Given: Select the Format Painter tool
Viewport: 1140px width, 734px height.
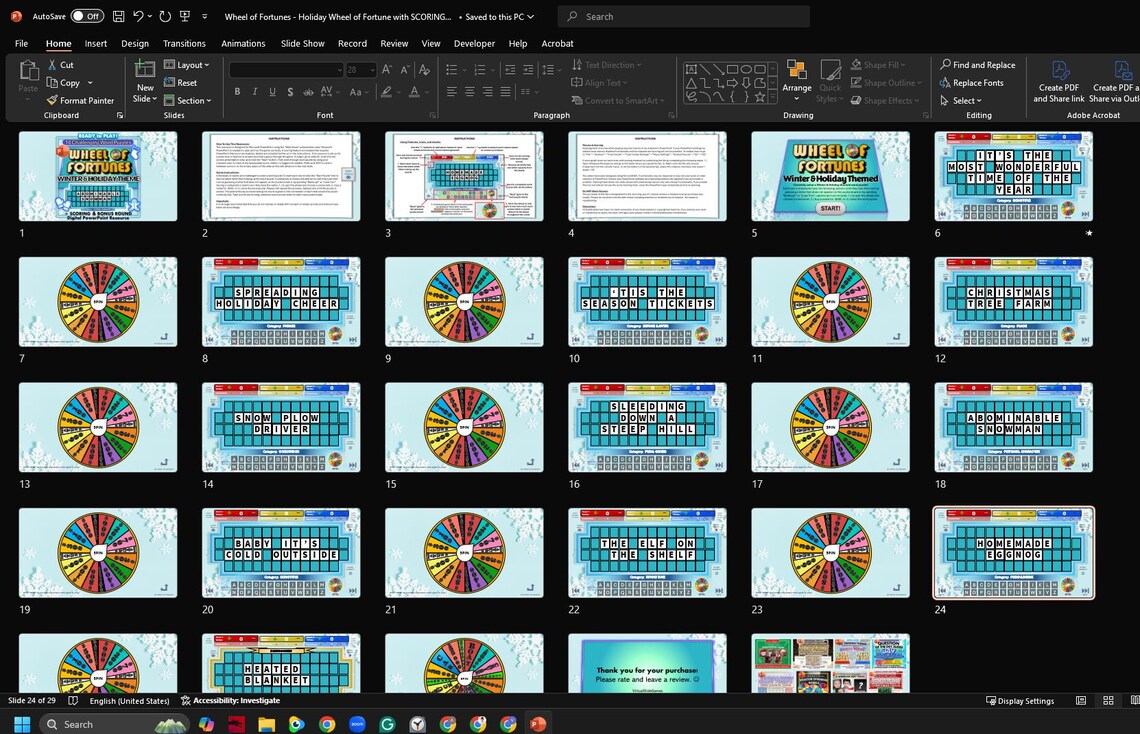Looking at the screenshot, I should [81, 100].
